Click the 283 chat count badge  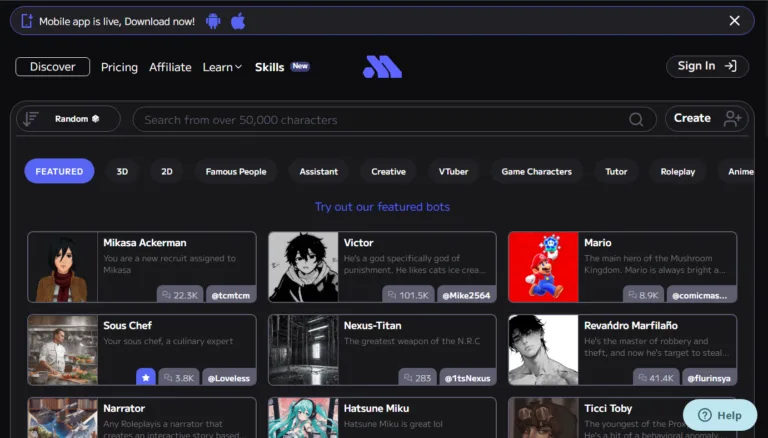(x=417, y=378)
